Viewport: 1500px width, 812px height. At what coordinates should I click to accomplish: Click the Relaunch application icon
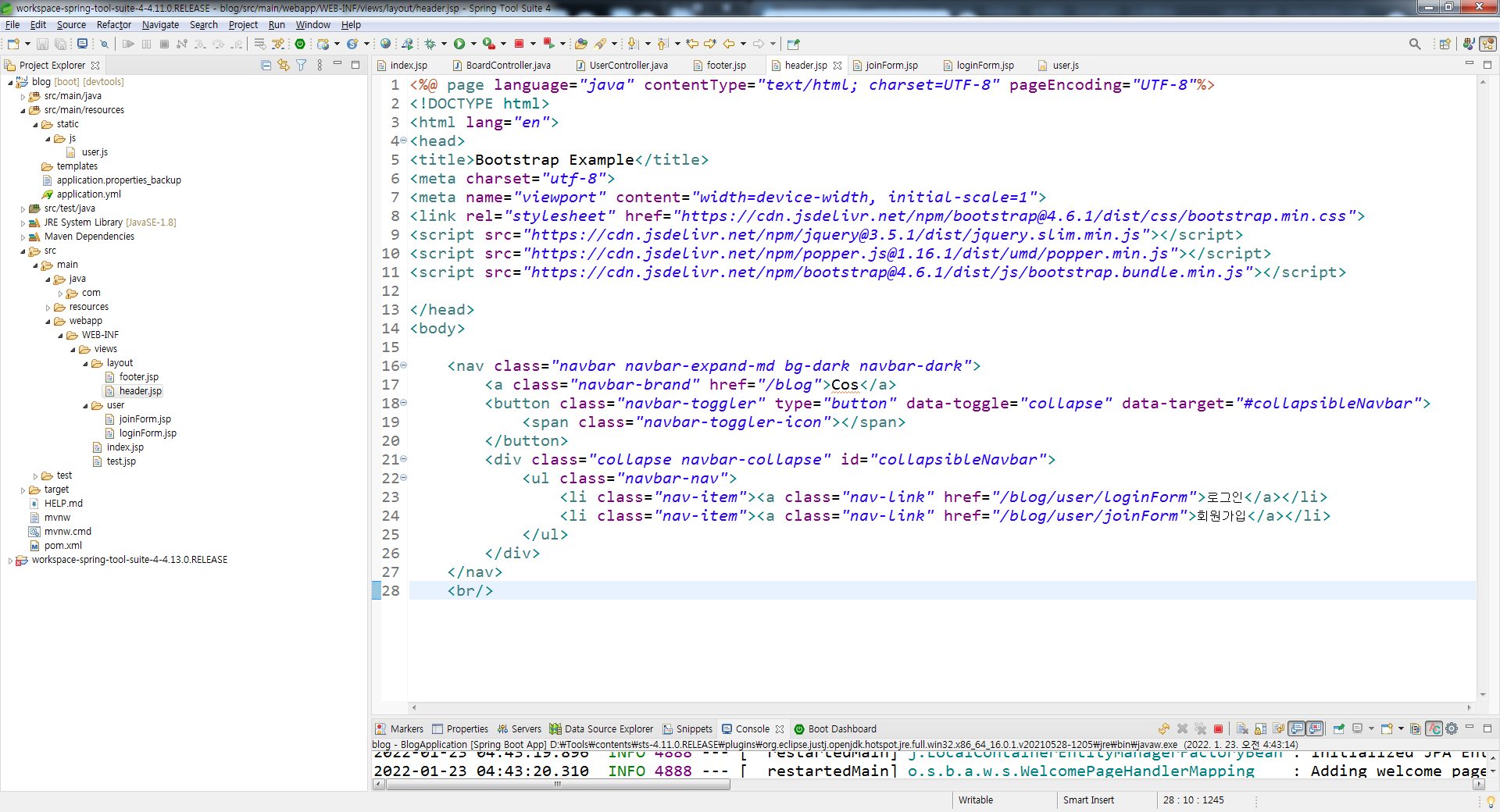point(548,44)
